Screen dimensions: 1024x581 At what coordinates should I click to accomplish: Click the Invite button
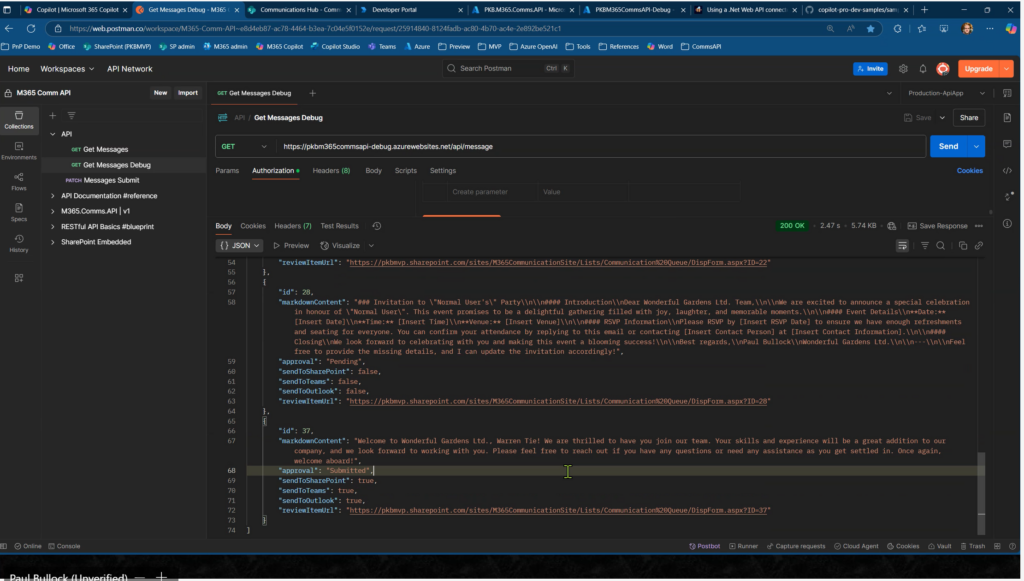pyautogui.click(x=870, y=69)
